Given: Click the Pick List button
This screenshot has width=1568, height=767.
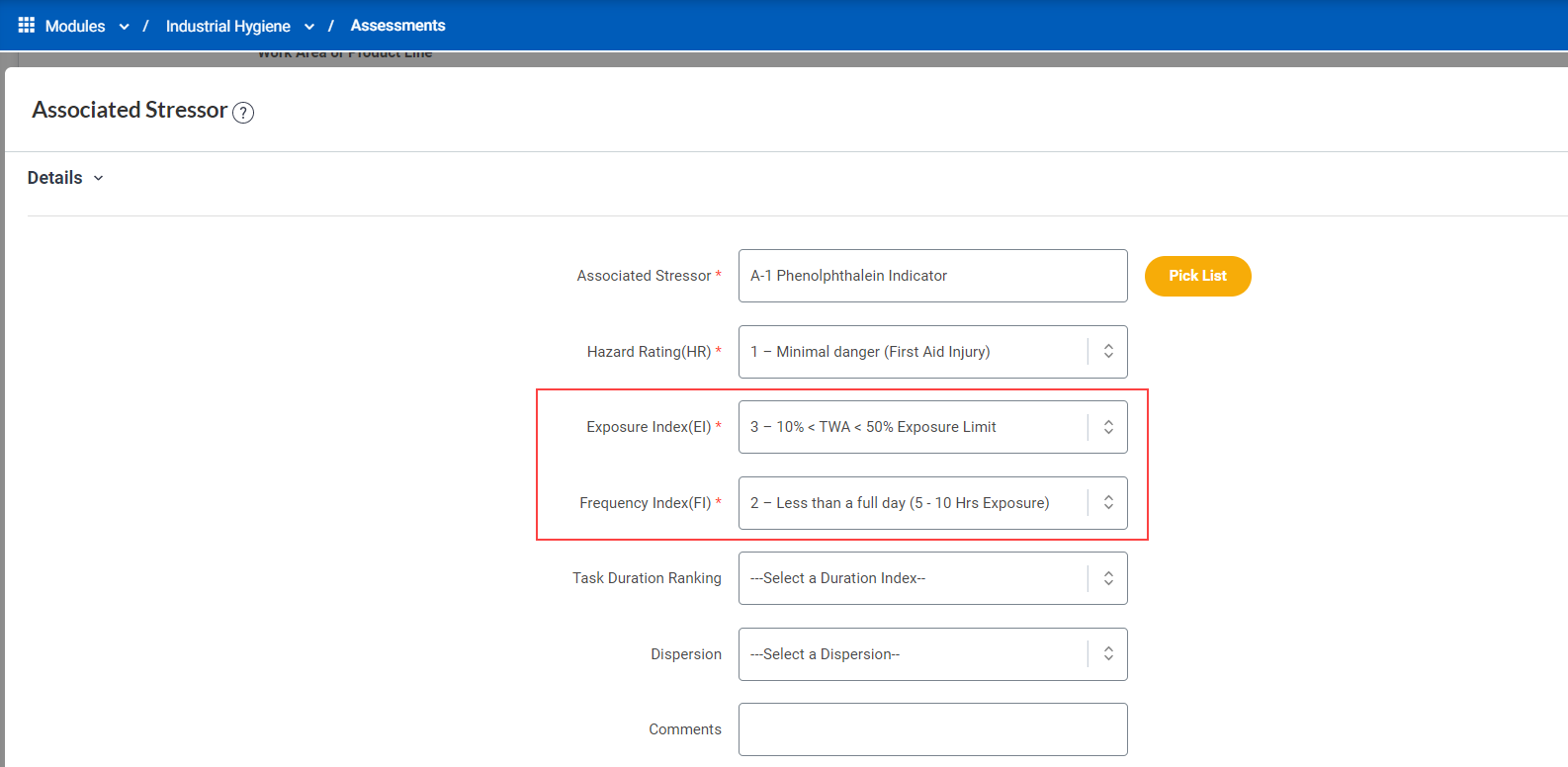Looking at the screenshot, I should (1197, 276).
